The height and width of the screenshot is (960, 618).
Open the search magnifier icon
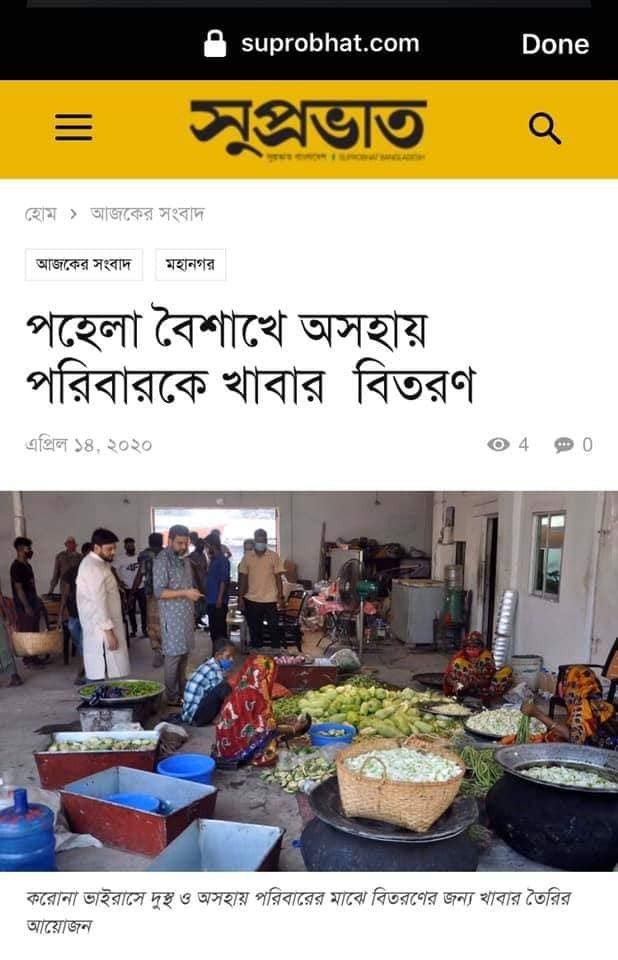[x=545, y=129]
